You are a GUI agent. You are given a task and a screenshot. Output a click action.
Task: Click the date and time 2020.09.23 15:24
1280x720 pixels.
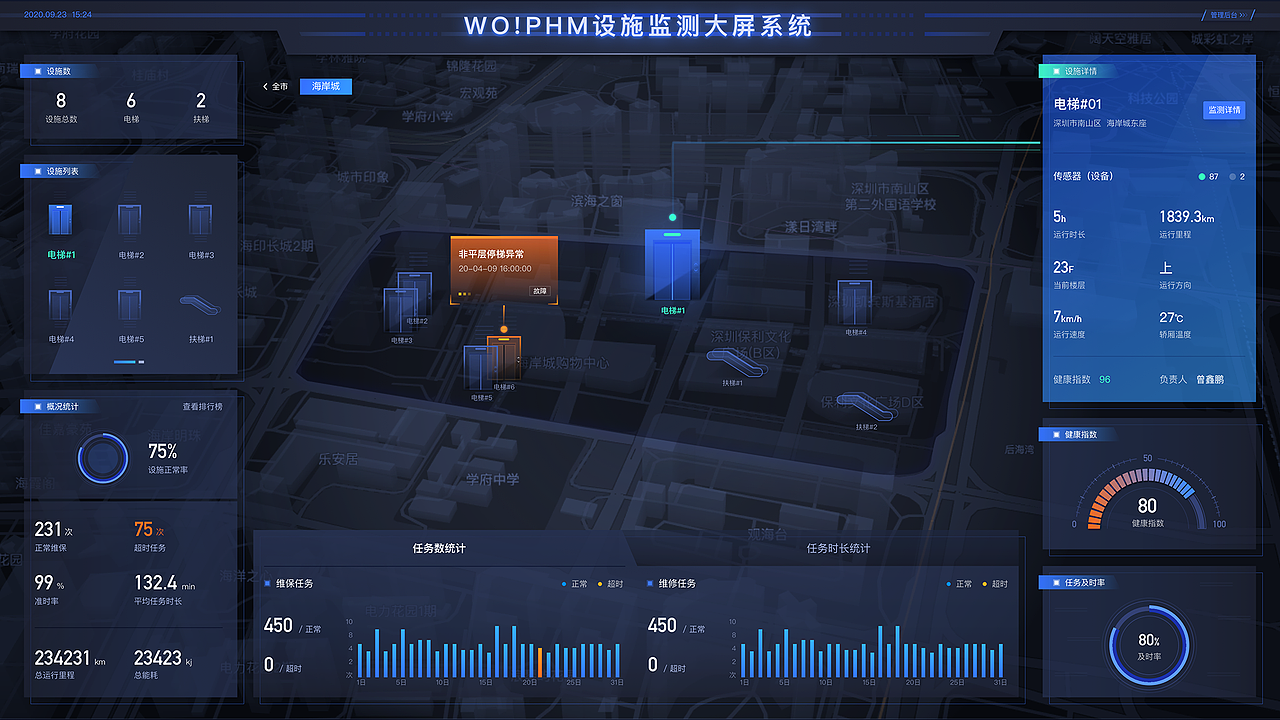click(57, 15)
